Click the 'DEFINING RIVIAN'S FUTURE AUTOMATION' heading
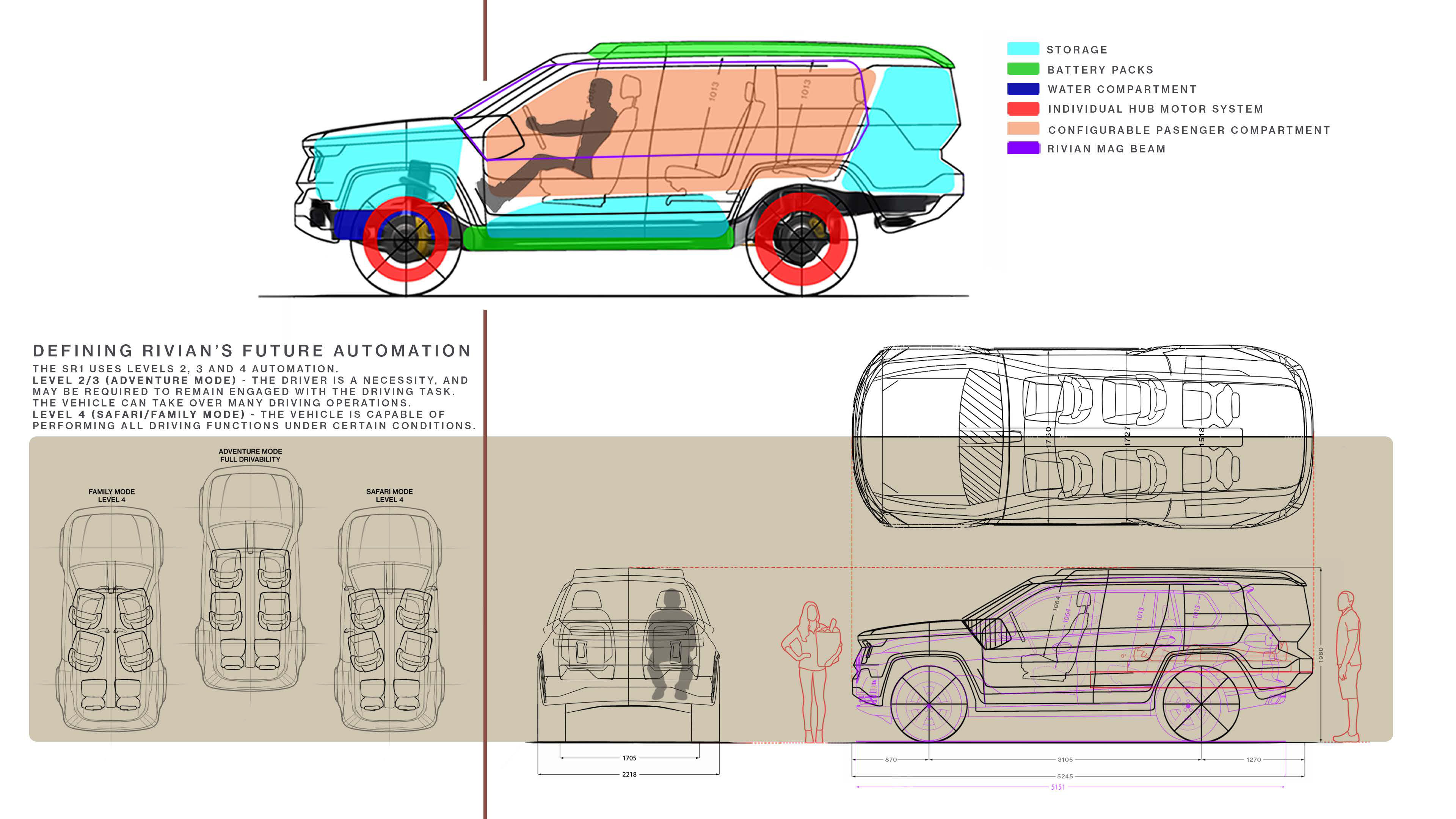Image resolution: width=1456 pixels, height=819 pixels. tap(252, 351)
